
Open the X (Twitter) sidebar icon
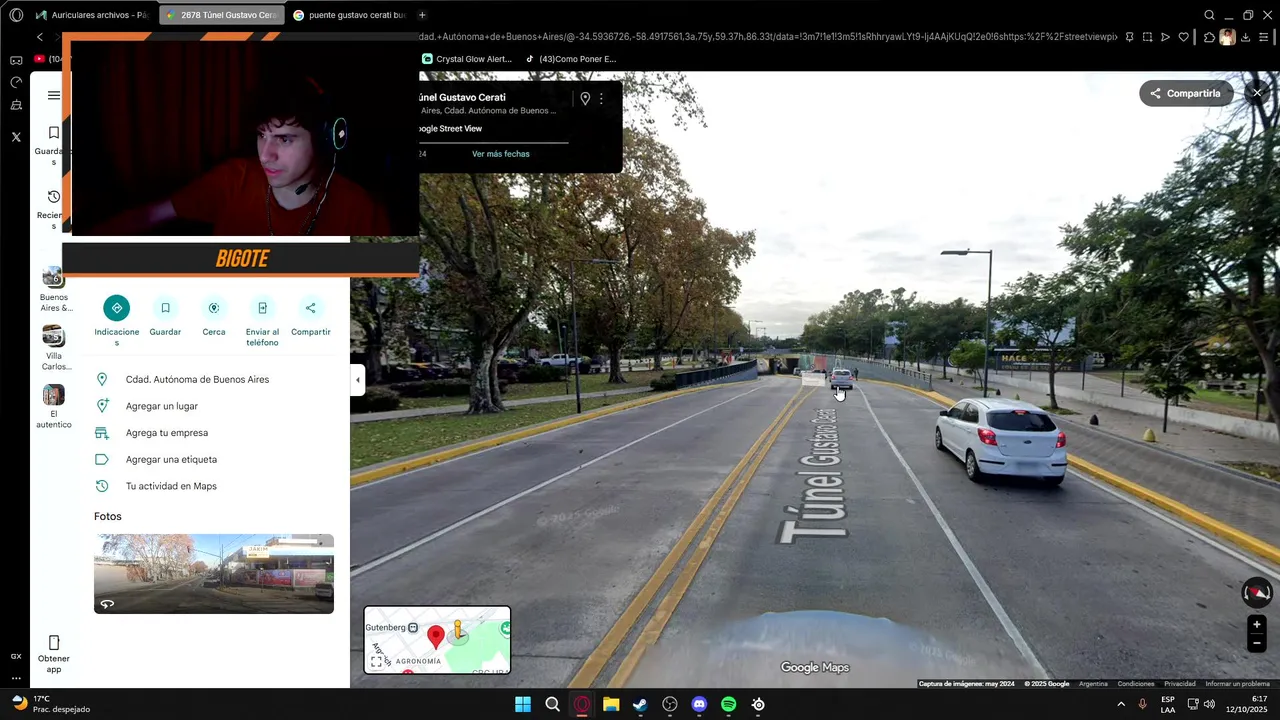click(x=16, y=137)
